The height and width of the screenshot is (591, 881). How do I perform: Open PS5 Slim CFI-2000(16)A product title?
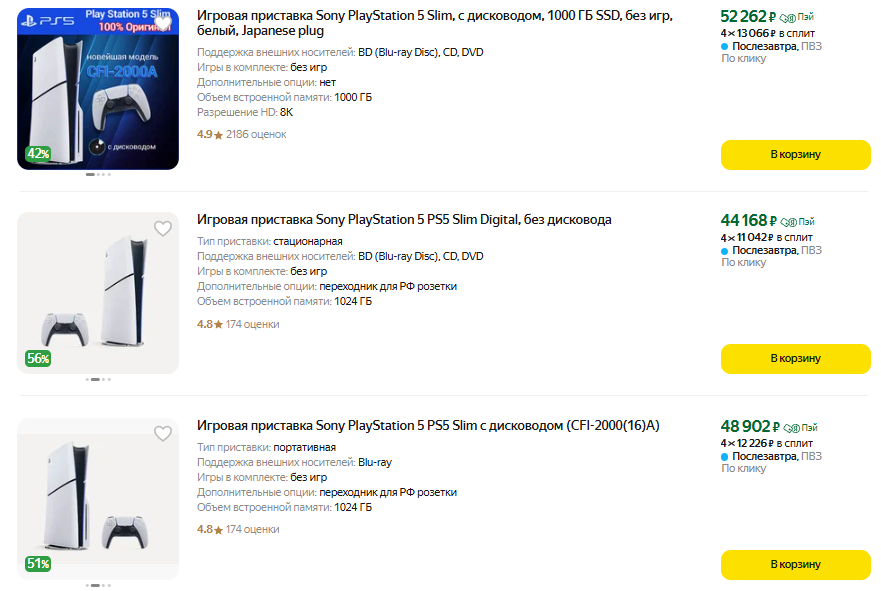(428, 425)
